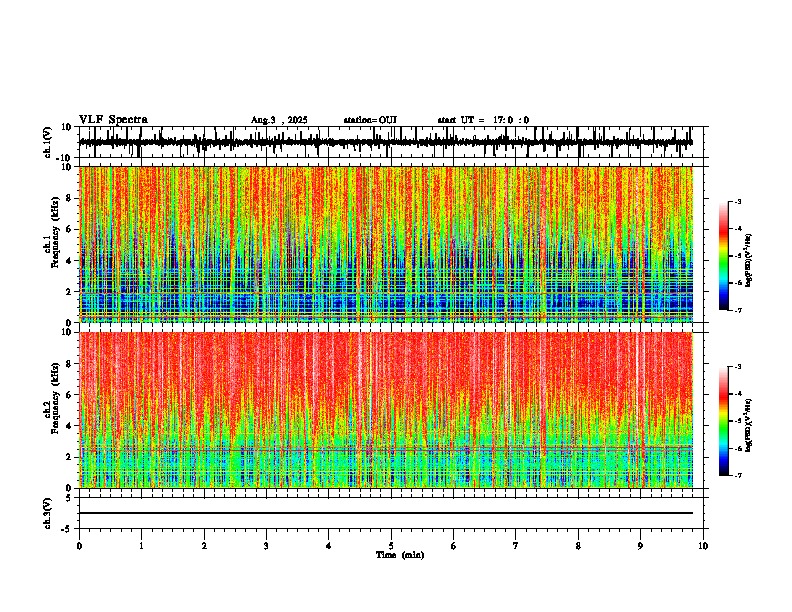Select the "start UT = 17:0 :0" text
The height and width of the screenshot is (612, 792).
coord(483,120)
